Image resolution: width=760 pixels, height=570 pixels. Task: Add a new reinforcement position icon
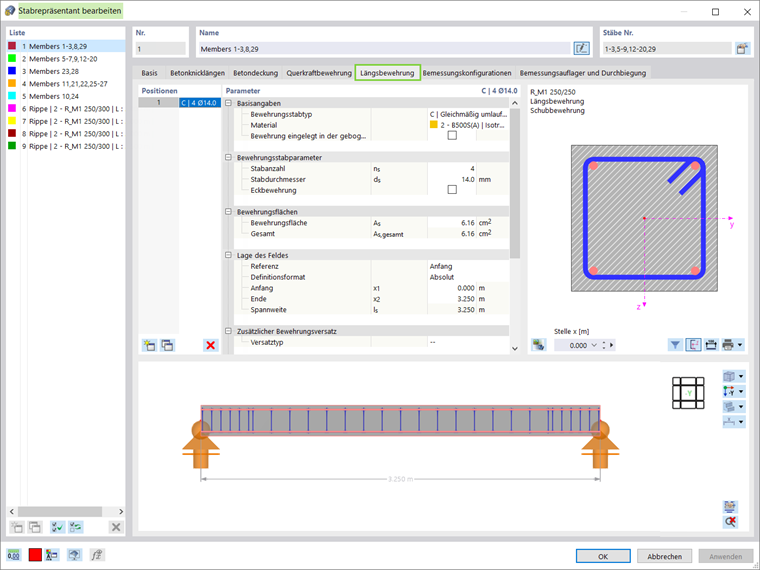pyautogui.click(x=149, y=345)
